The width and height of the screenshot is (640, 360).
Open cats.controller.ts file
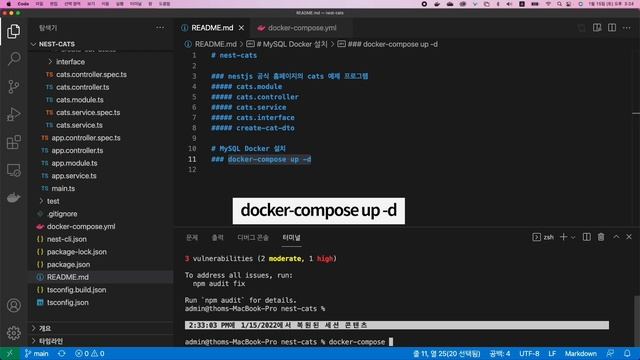83,87
